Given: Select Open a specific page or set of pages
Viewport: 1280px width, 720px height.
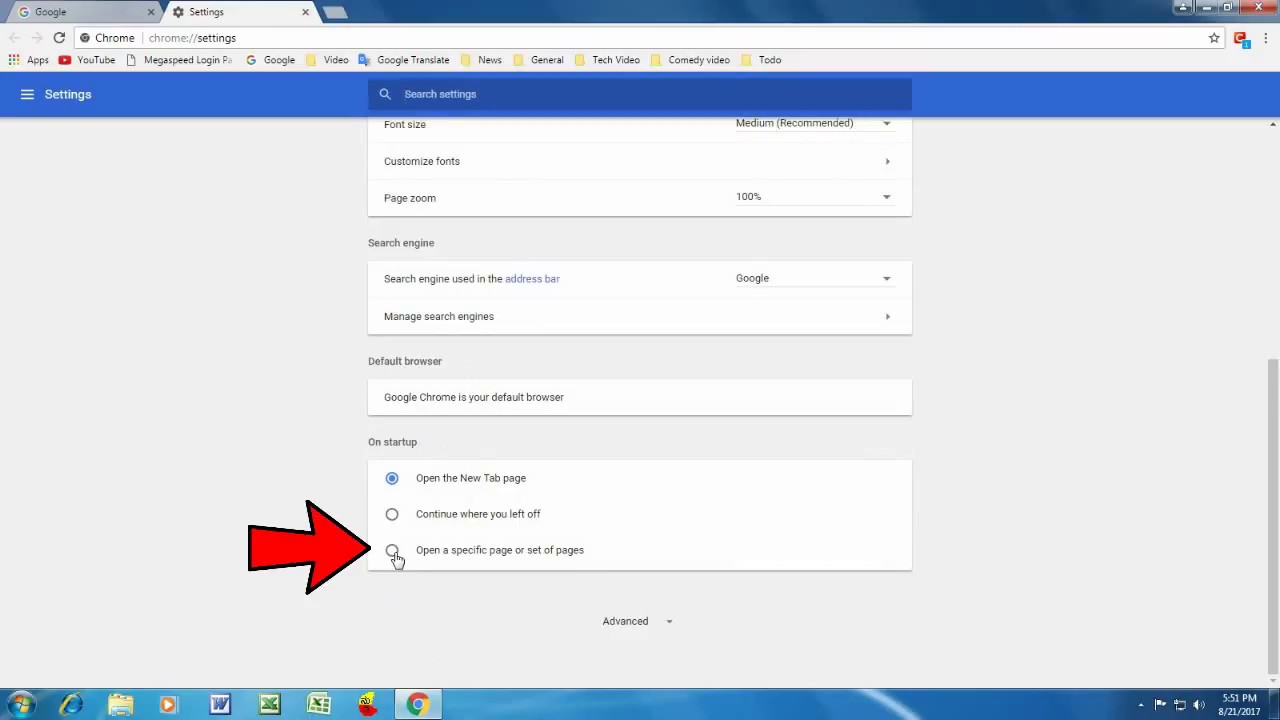Looking at the screenshot, I should tap(392, 550).
